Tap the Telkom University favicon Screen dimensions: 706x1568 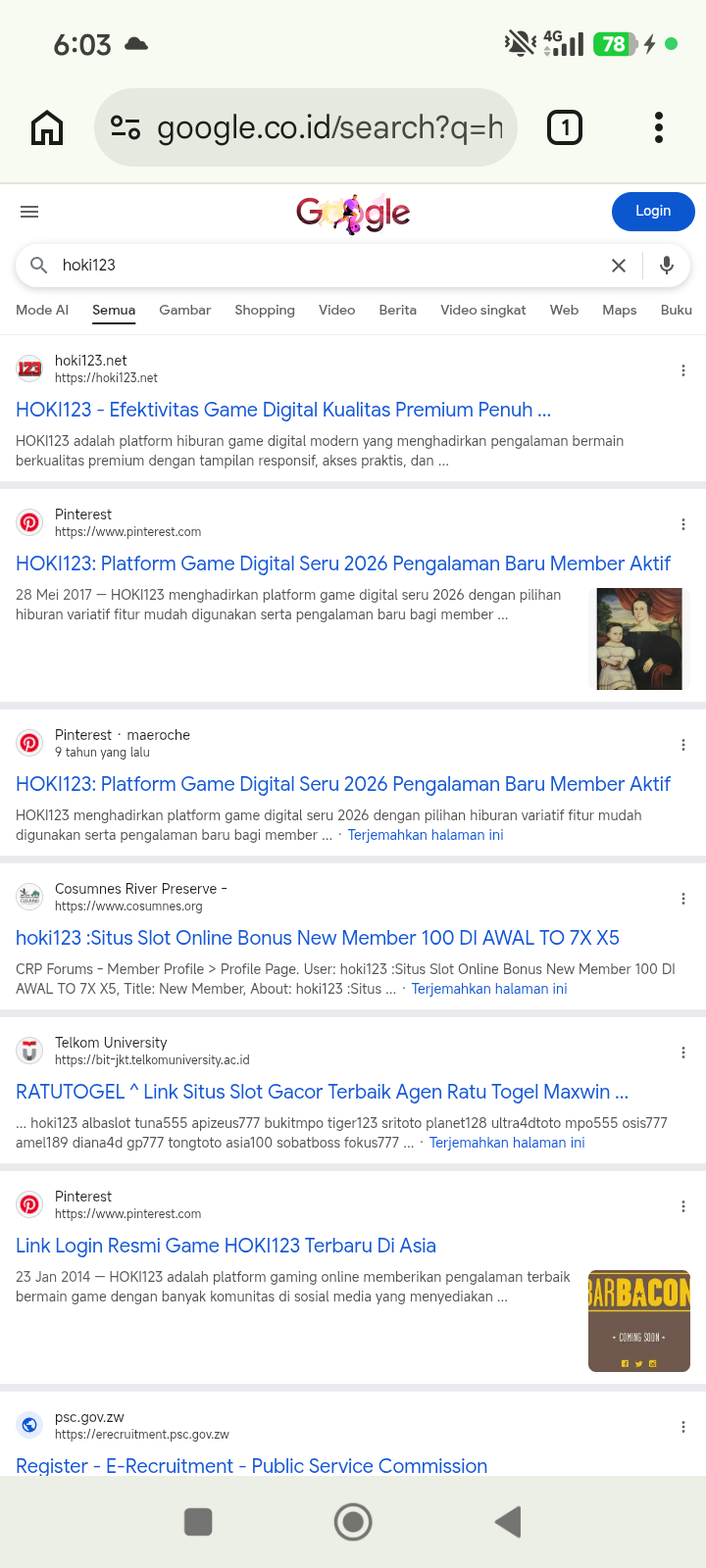pos(29,1051)
